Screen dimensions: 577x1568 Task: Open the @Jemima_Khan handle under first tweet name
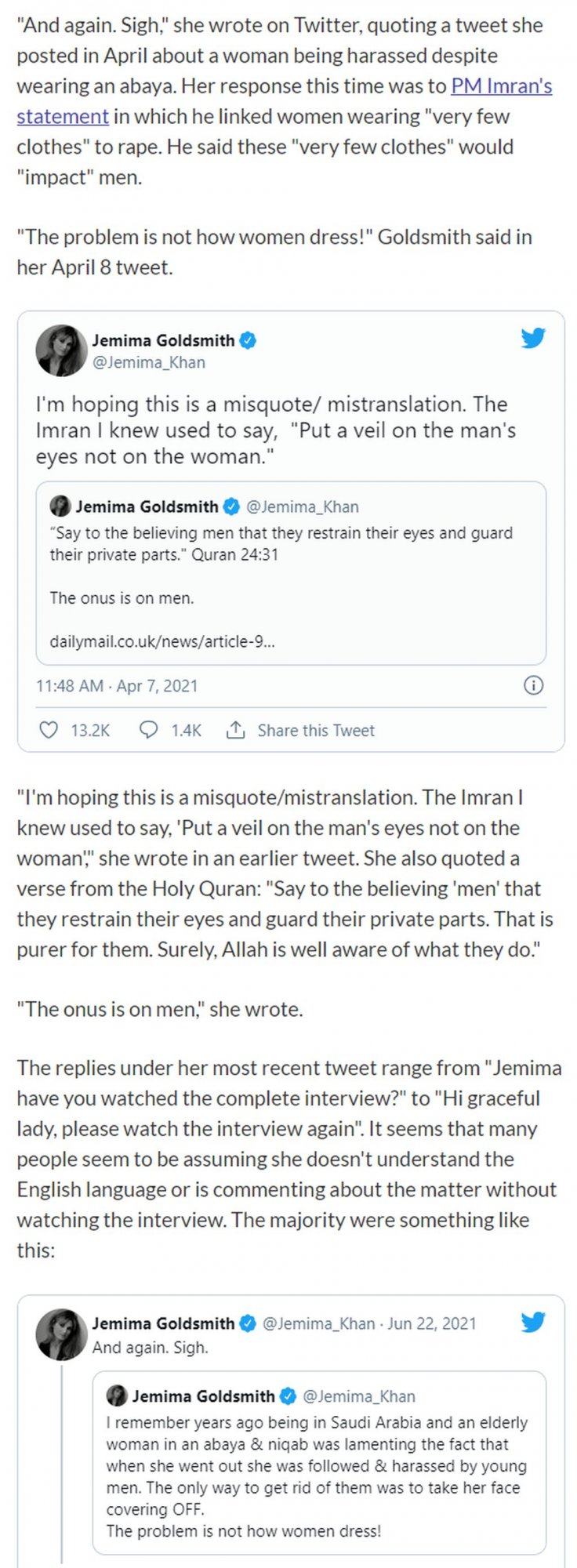149,362
